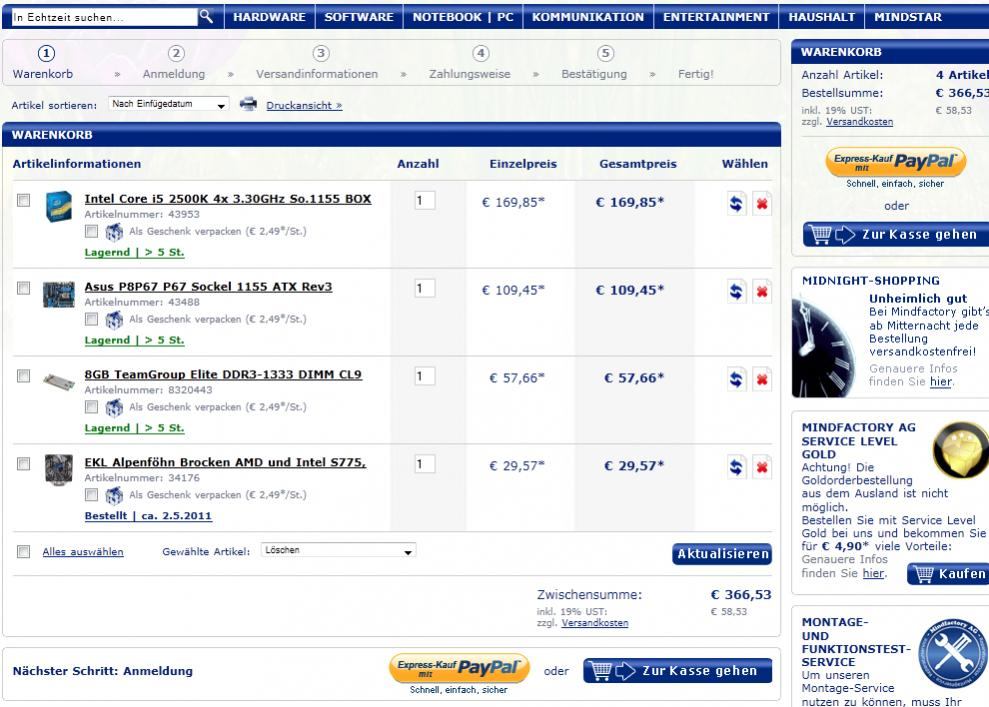Open the Druckansicht link
This screenshot has height=707, width=989.
(x=304, y=105)
